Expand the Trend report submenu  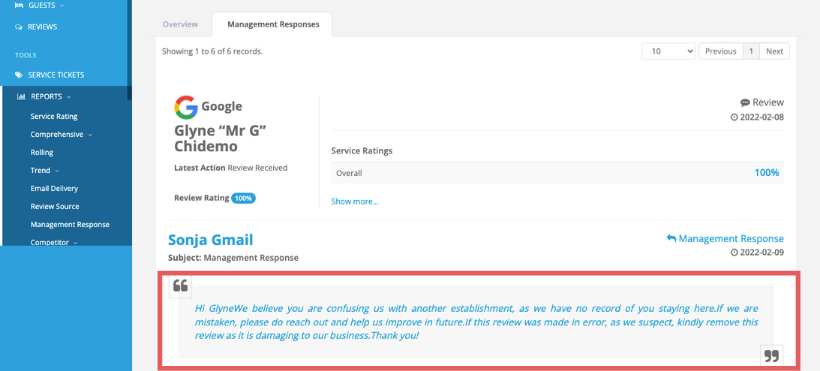[44, 171]
